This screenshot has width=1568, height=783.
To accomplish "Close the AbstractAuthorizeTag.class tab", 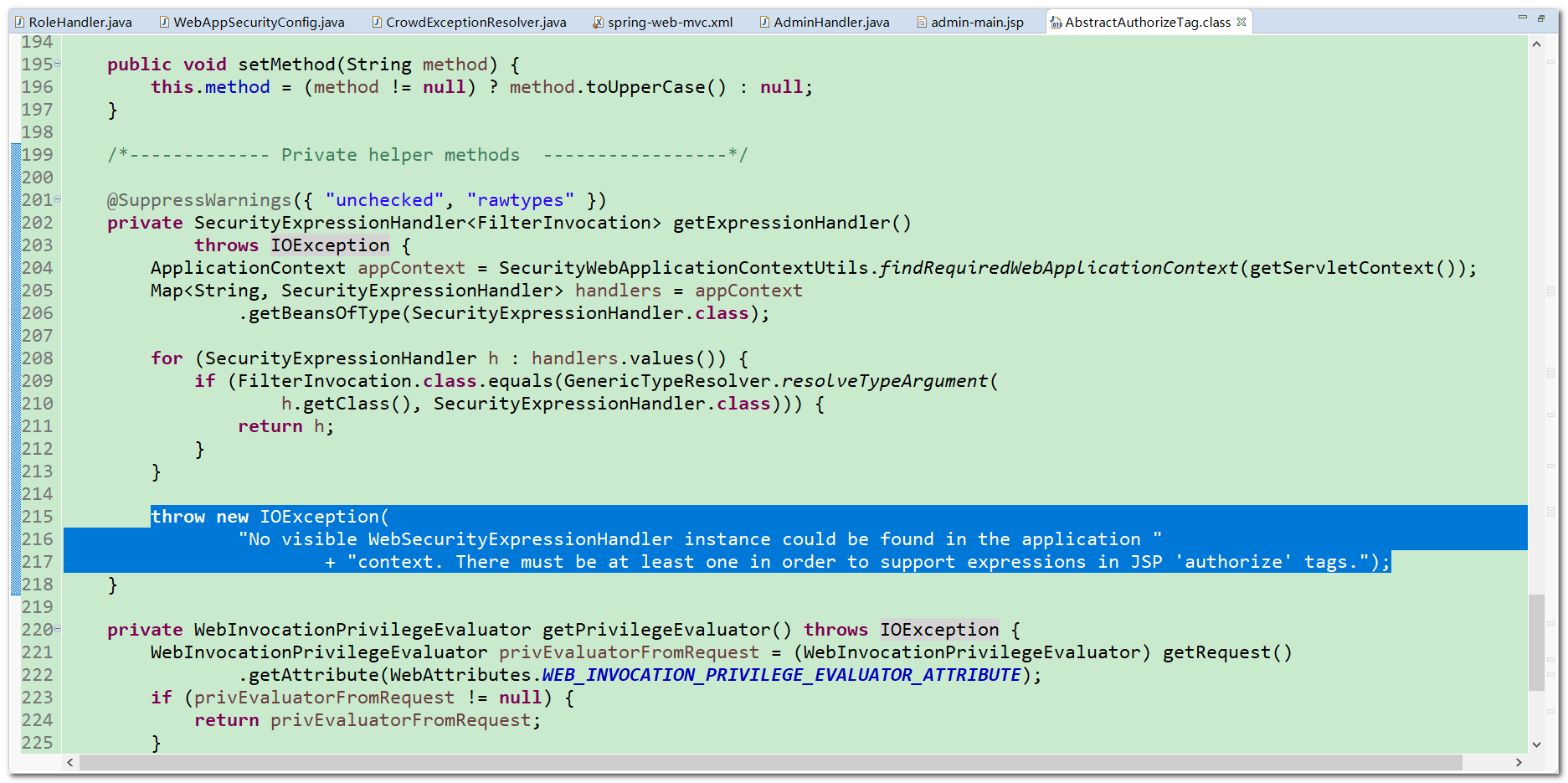I will 1242,22.
